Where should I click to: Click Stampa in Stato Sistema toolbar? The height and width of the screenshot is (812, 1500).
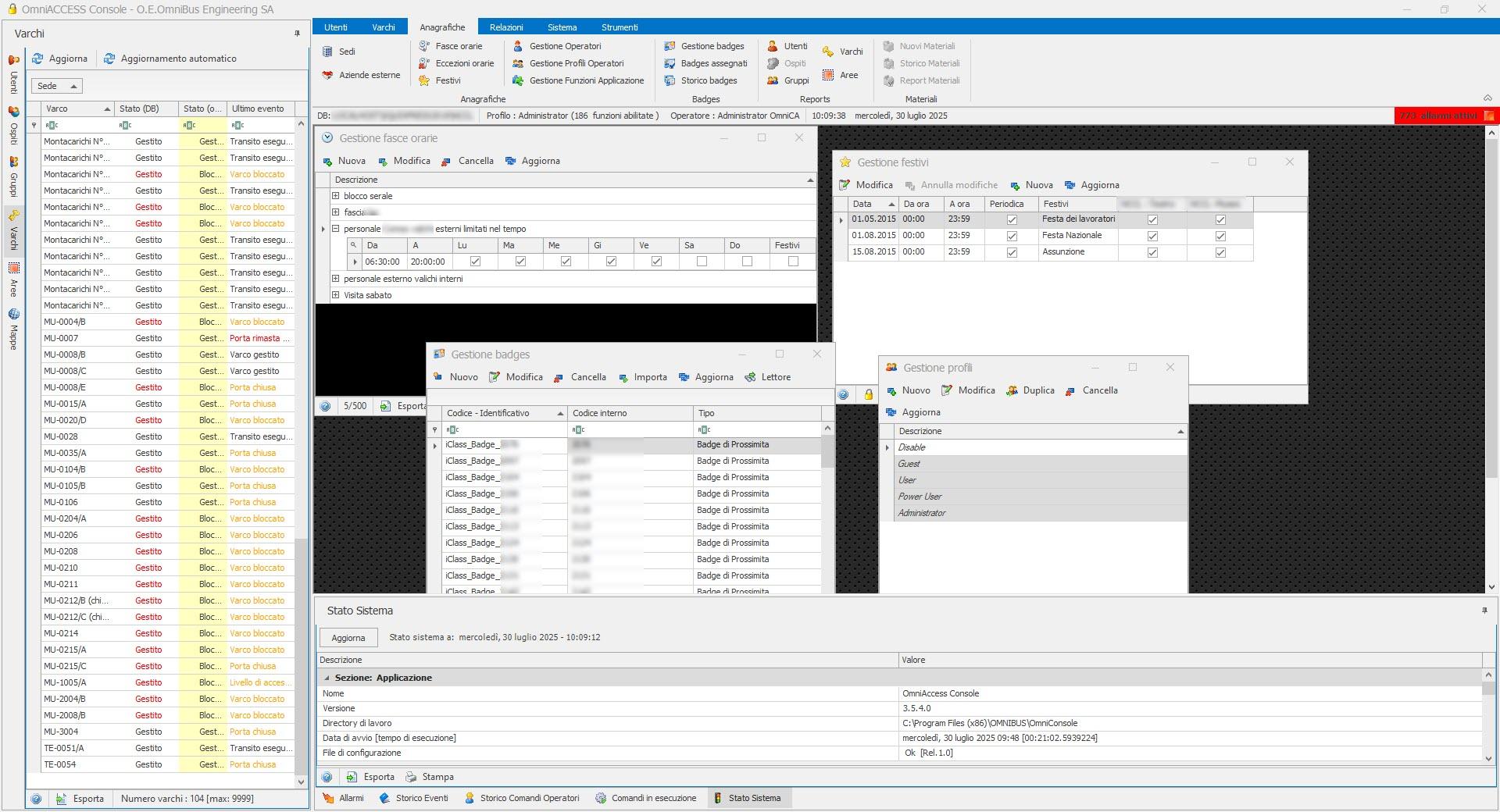tap(430, 777)
